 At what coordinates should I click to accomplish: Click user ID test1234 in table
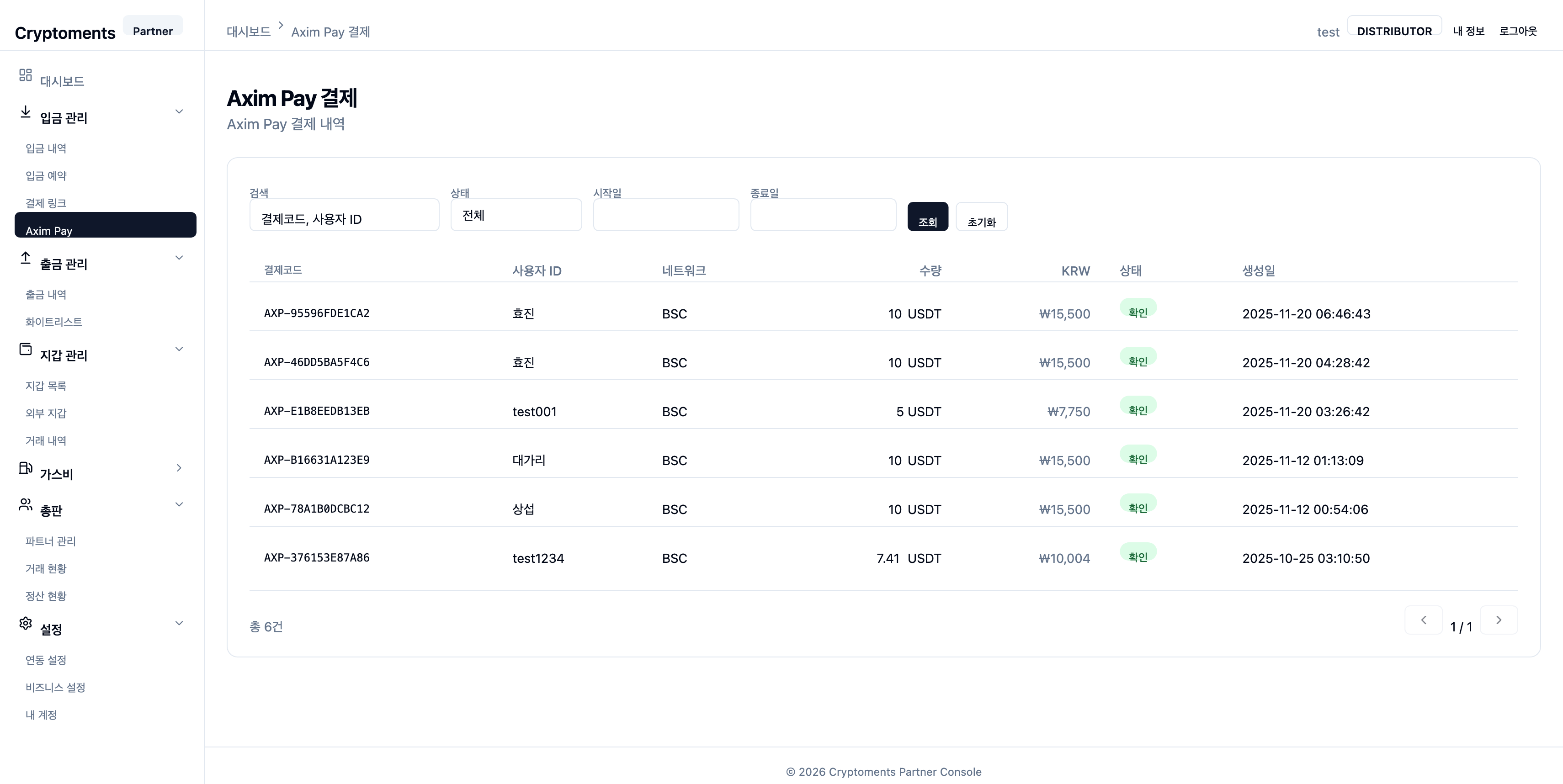(x=538, y=558)
